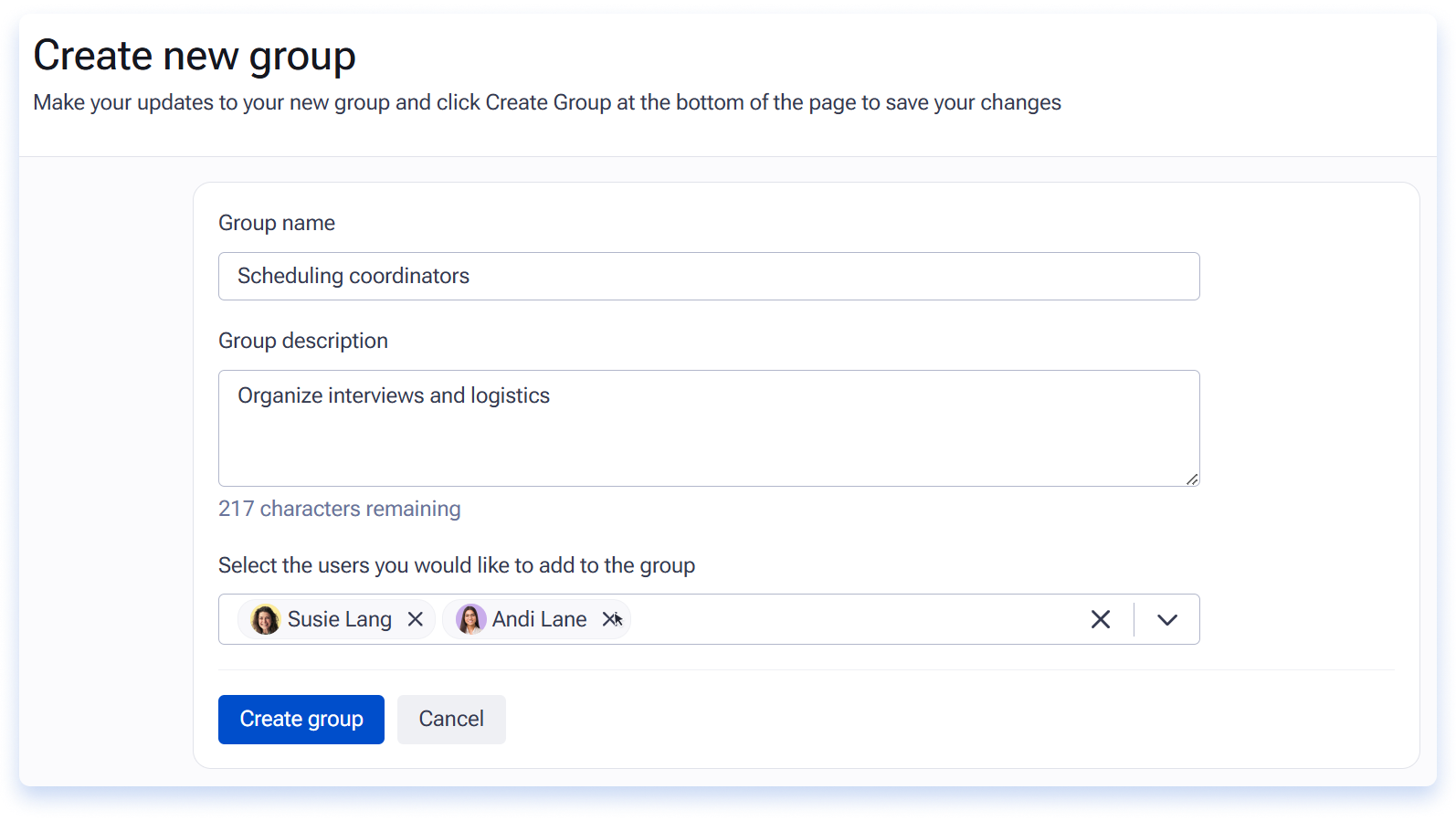The image size is (1456, 821).
Task: Click the Create new group heading
Action: (195, 56)
